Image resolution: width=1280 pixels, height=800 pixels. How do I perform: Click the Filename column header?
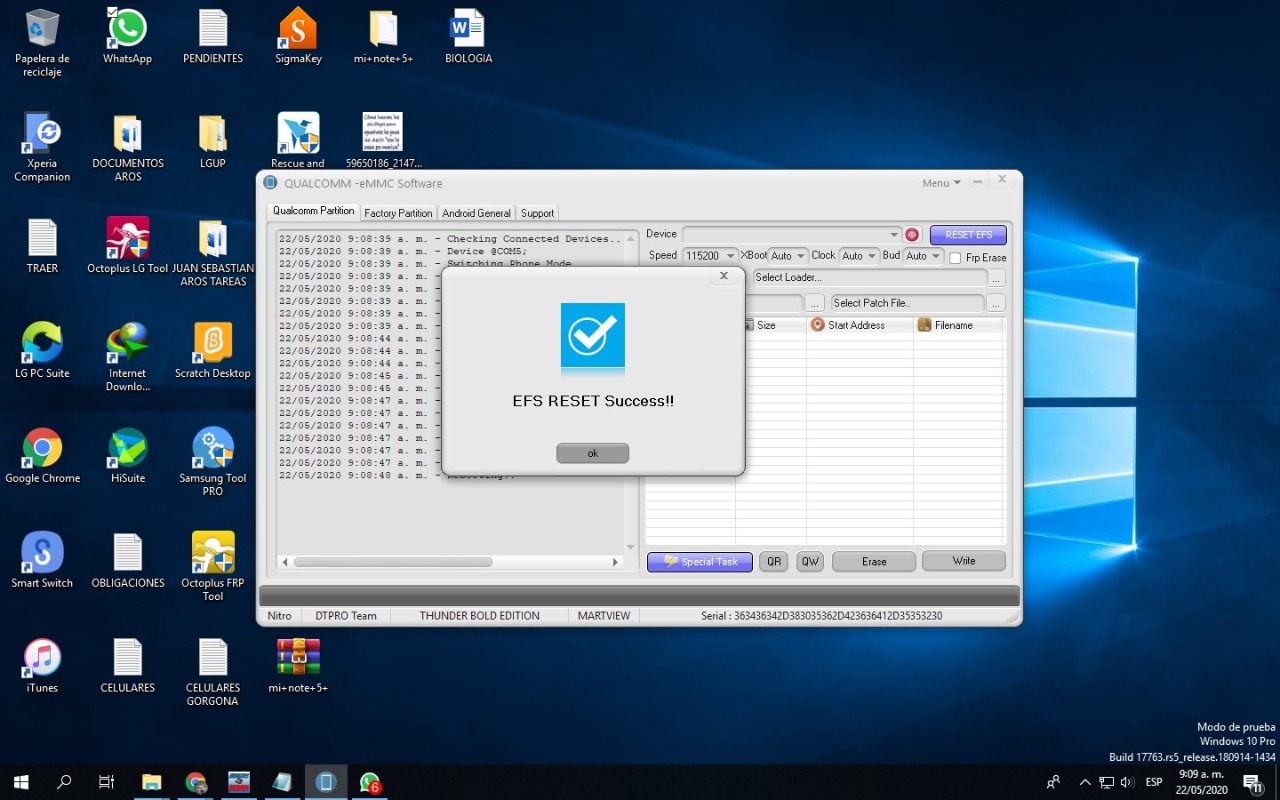(x=958, y=325)
